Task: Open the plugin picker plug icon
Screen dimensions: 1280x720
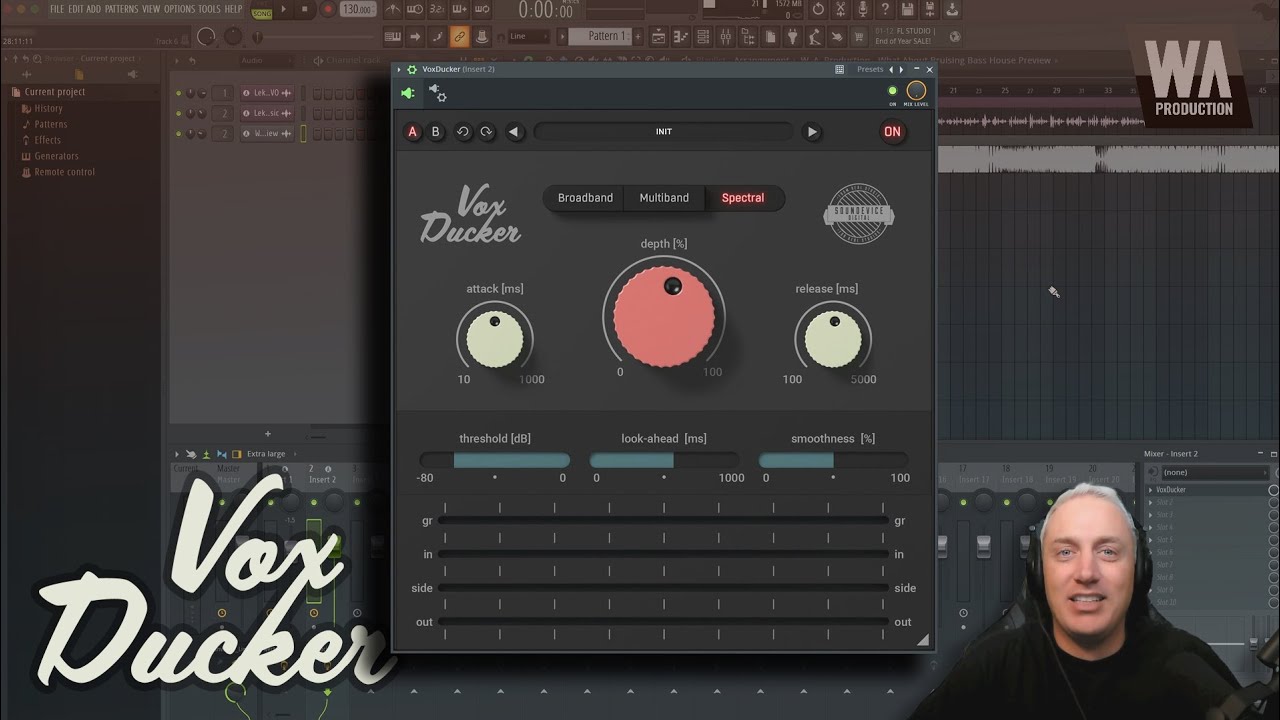Action: [x=792, y=37]
